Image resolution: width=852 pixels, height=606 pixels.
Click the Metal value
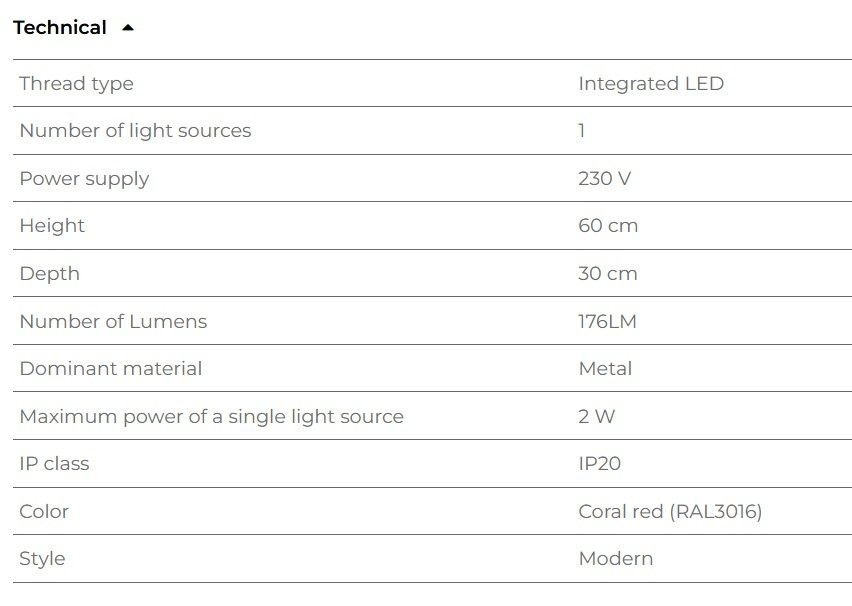click(605, 368)
